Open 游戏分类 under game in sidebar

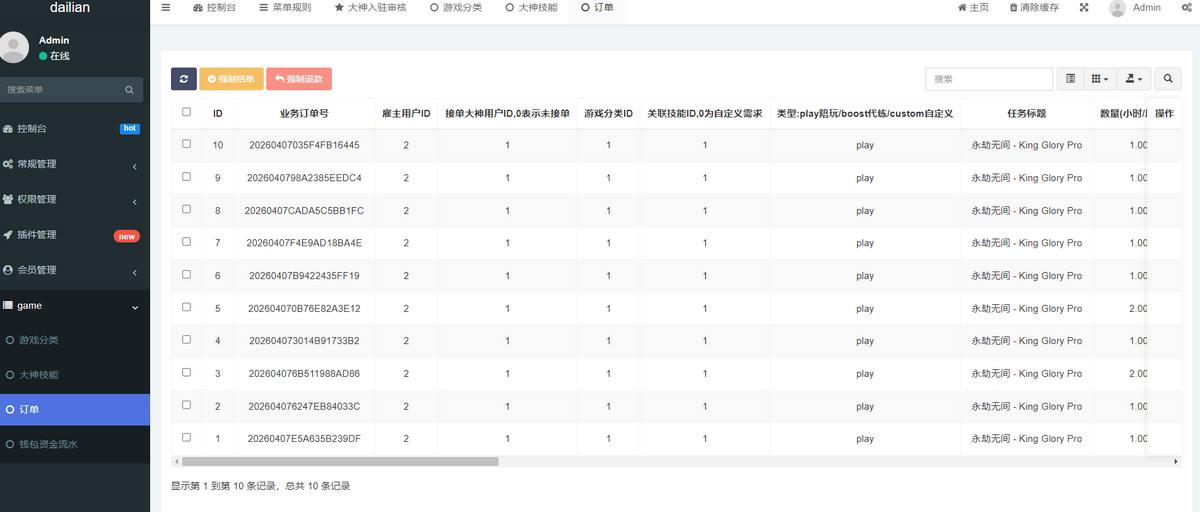75,340
